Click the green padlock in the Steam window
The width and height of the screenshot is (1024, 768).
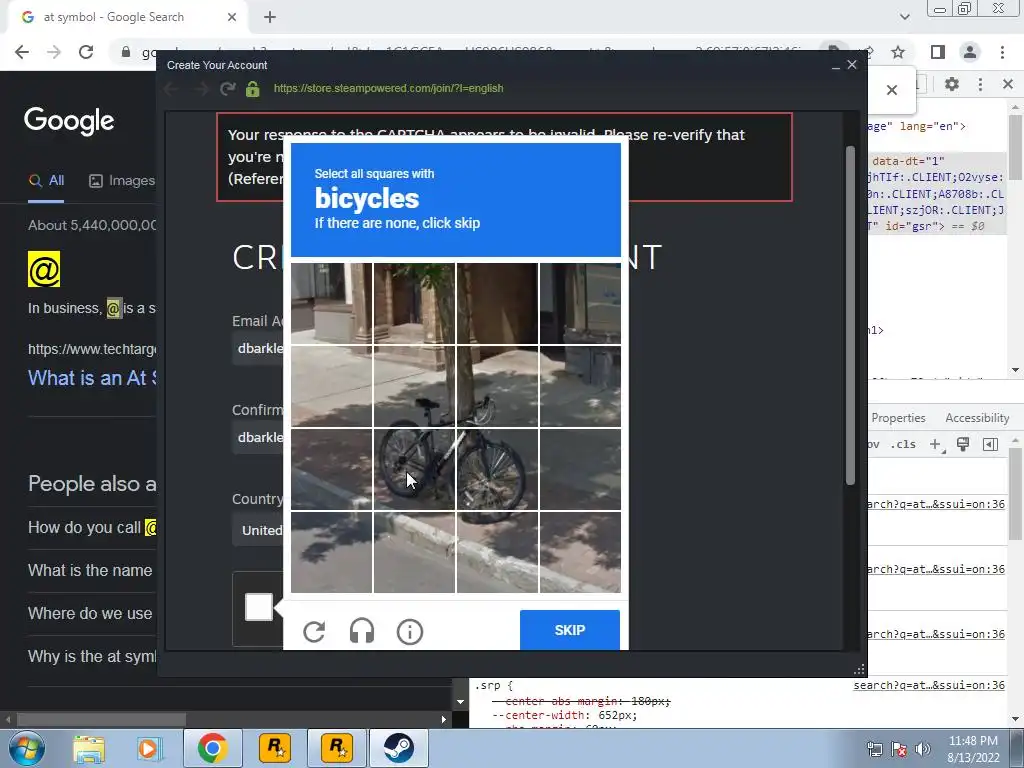pos(253,88)
